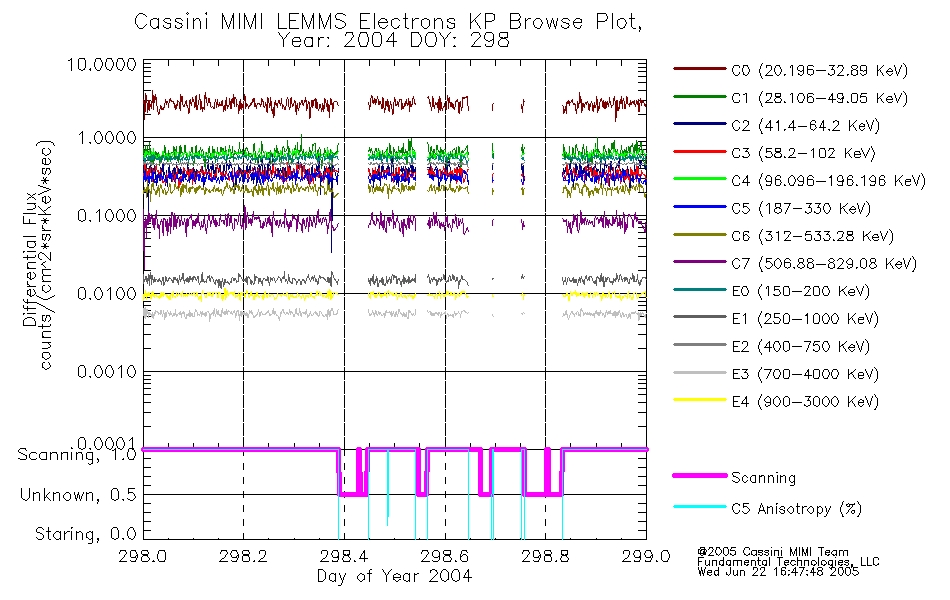The height and width of the screenshot is (600, 950).
Task: Click the C3 (58.2–102 KeV) legend label
Action: click(803, 153)
